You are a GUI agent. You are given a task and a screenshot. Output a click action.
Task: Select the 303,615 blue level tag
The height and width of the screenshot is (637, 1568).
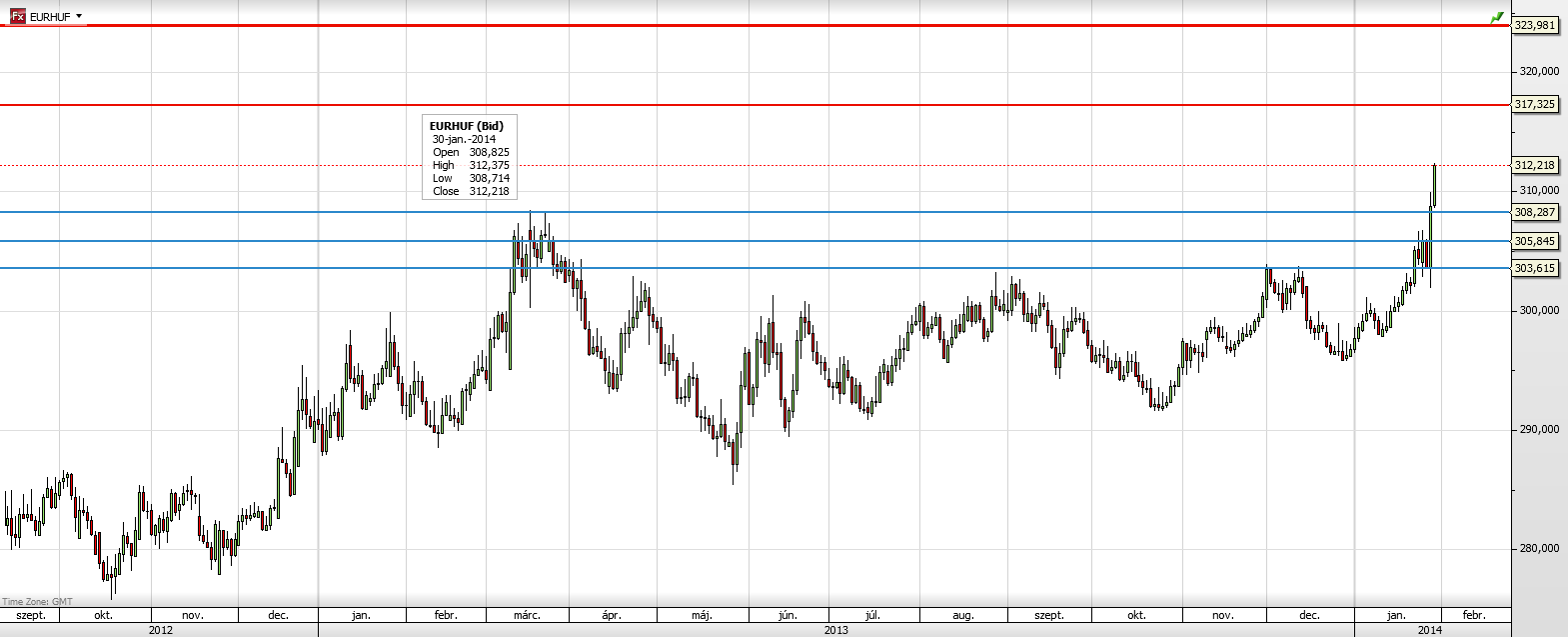[1535, 268]
